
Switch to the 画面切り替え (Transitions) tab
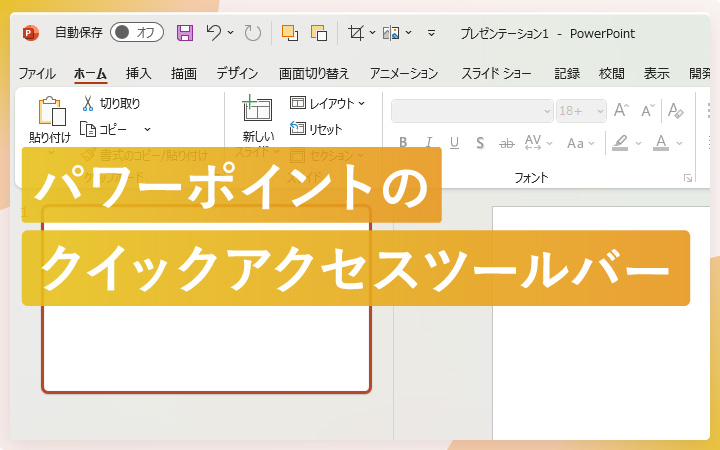(314, 73)
